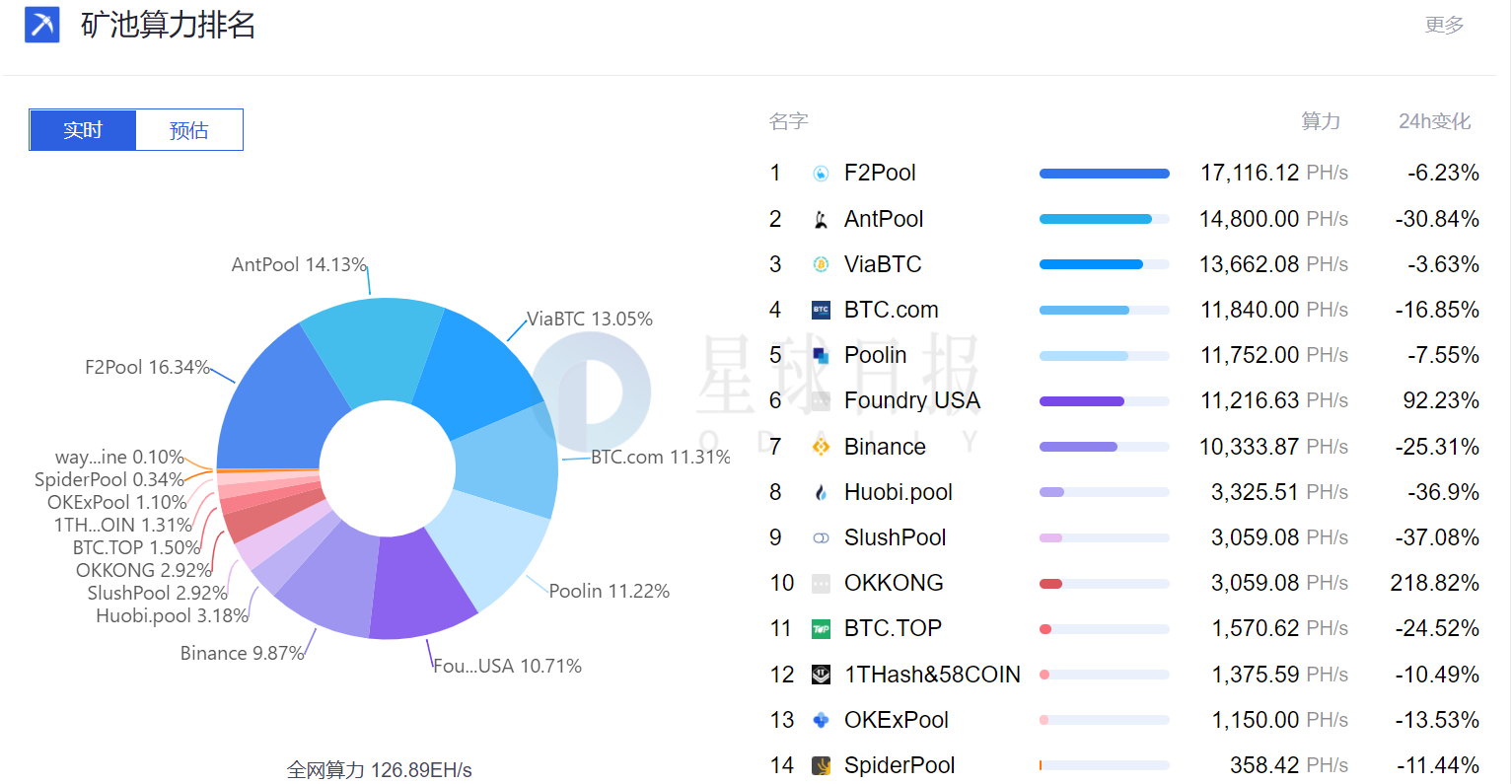
Task: Click the BTC.TOP 1.50% chart label
Action: [137, 547]
